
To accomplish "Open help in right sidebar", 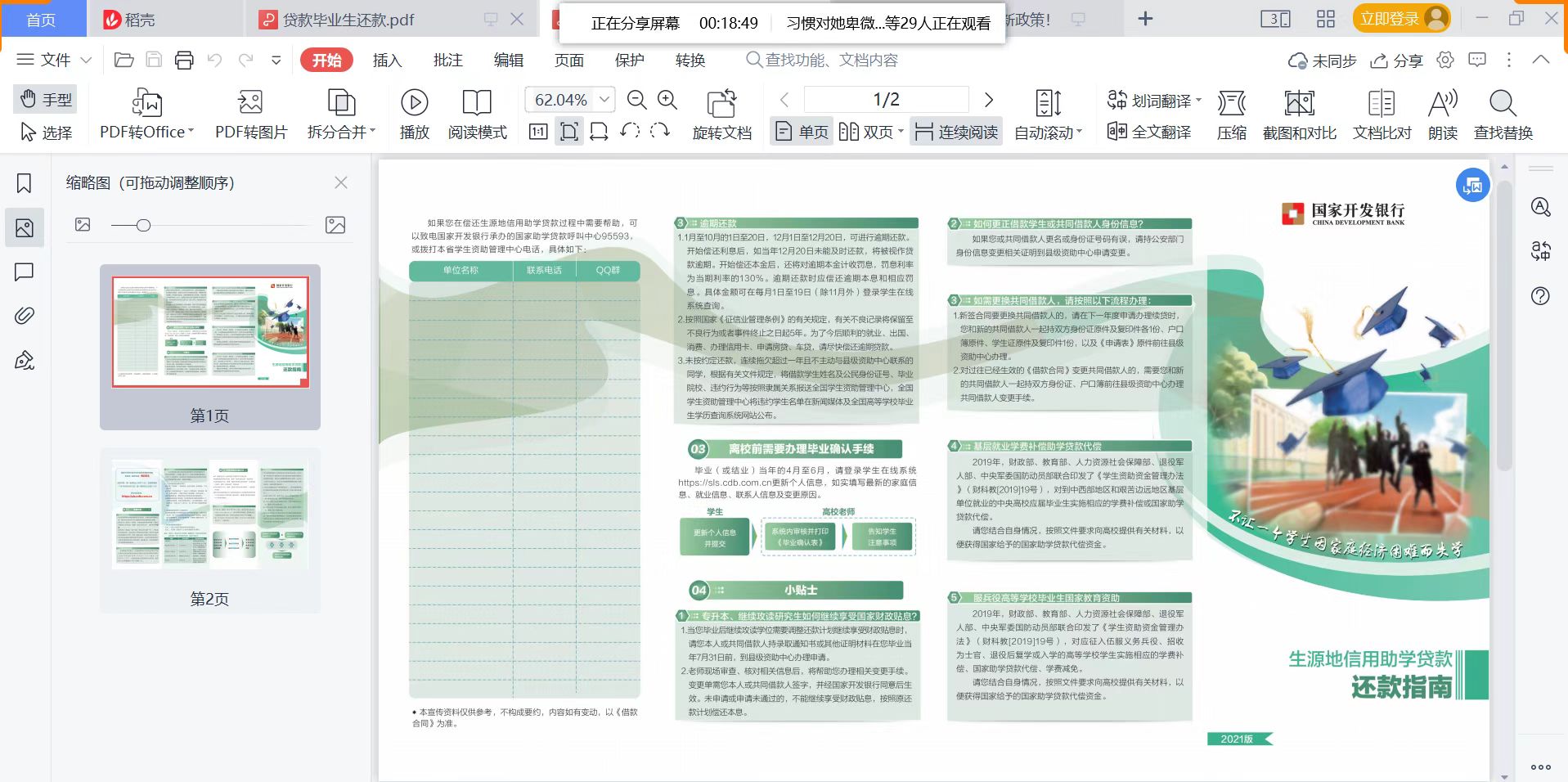I will (1540, 296).
